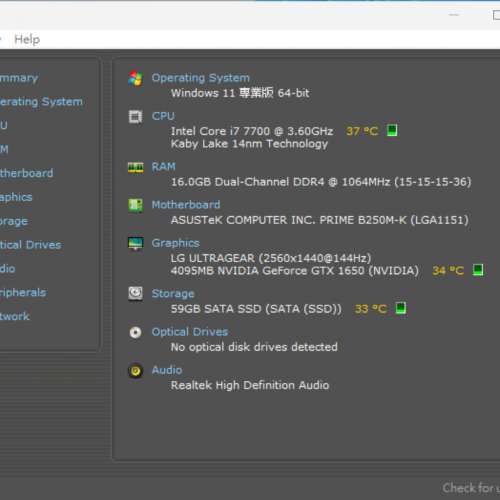
Task: Select CPU in the sidebar
Action: [4, 125]
